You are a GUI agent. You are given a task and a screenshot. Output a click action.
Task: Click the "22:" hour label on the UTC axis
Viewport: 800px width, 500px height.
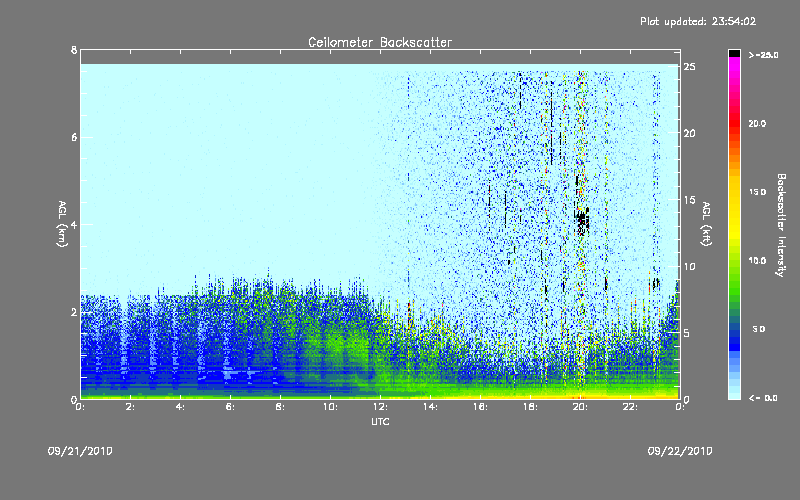click(630, 407)
